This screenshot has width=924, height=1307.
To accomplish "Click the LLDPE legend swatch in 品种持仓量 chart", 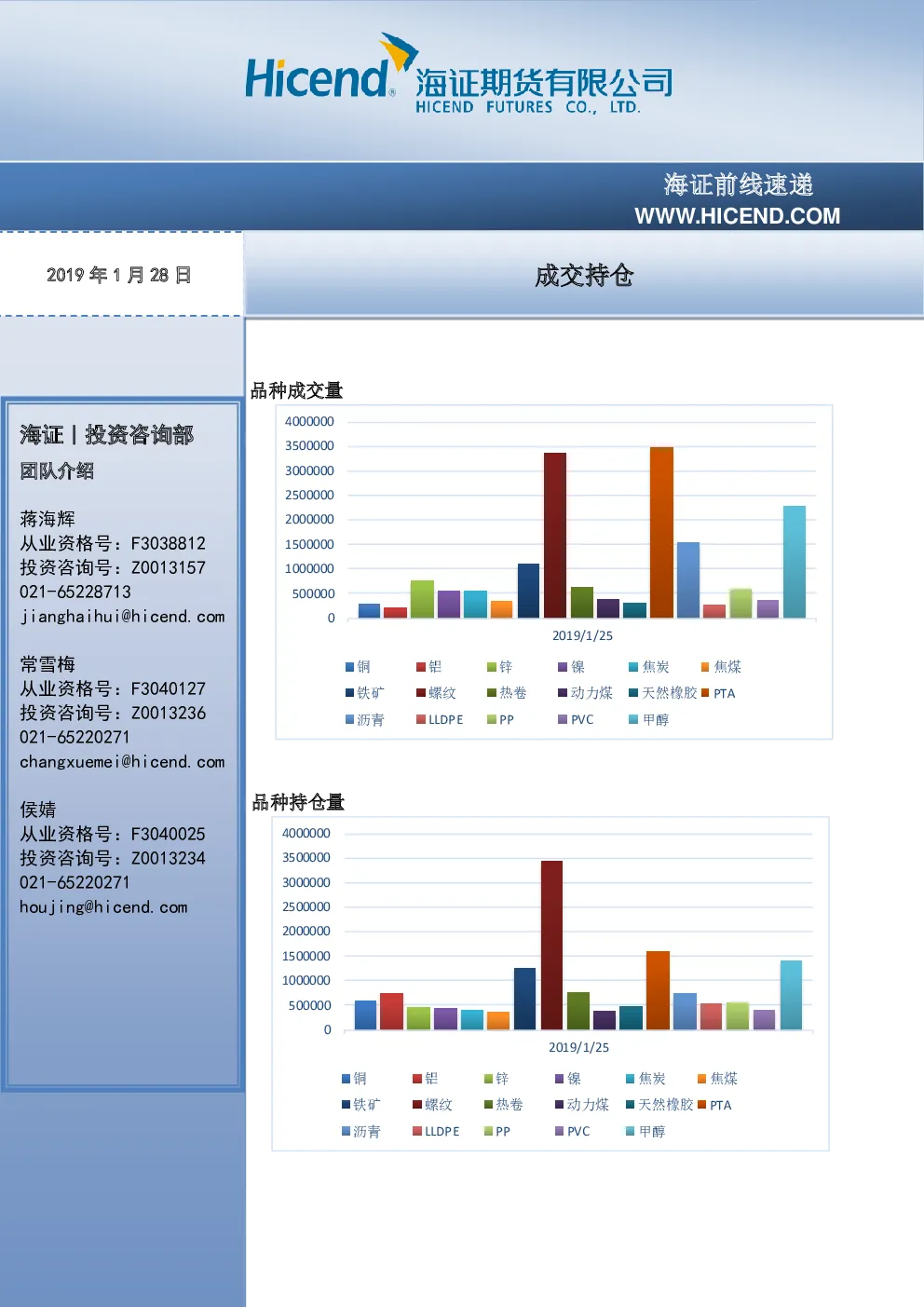I will 417,1131.
